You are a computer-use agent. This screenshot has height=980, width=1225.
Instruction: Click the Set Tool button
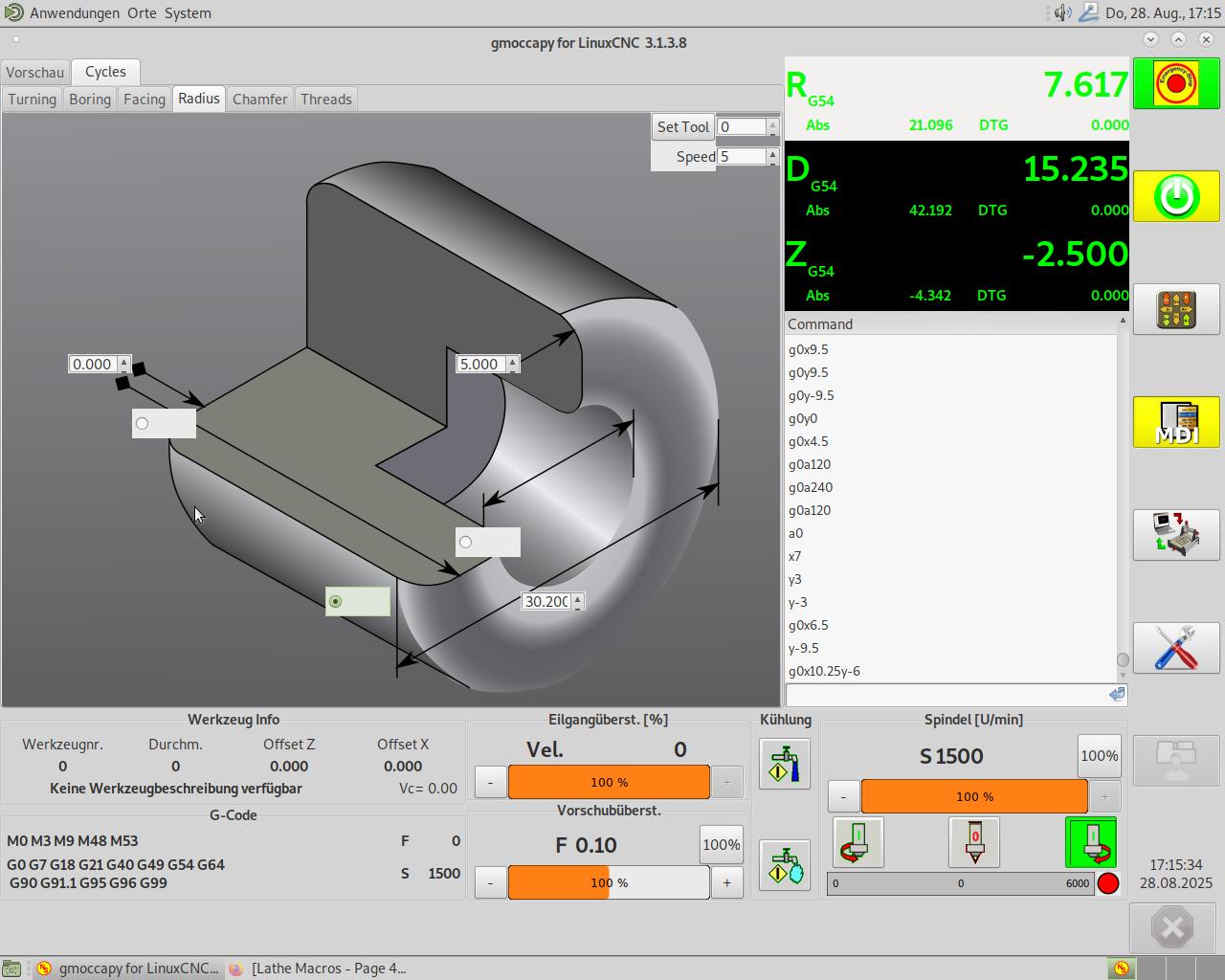682,126
